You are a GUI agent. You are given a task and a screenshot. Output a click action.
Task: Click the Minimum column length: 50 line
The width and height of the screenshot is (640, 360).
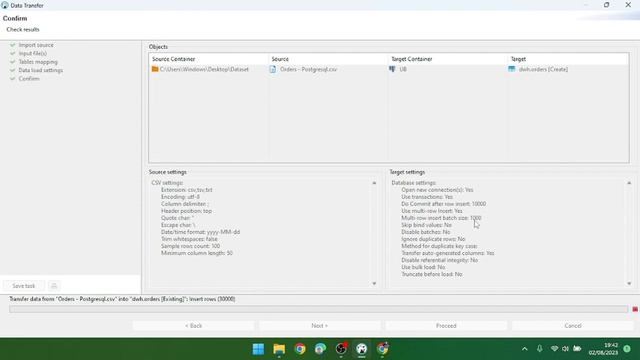pyautogui.click(x=197, y=253)
